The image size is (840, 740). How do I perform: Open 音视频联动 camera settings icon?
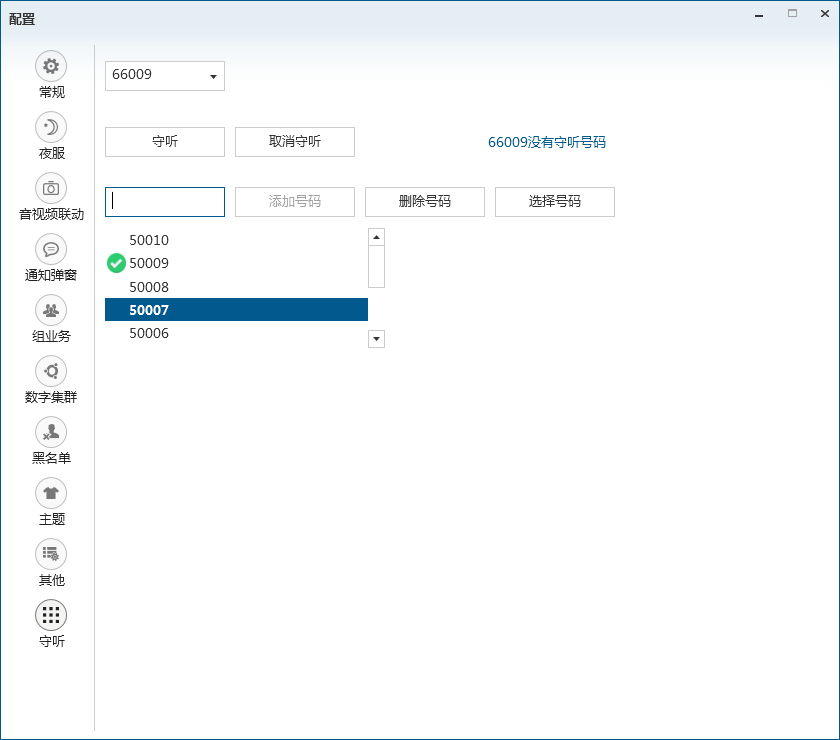point(51,188)
